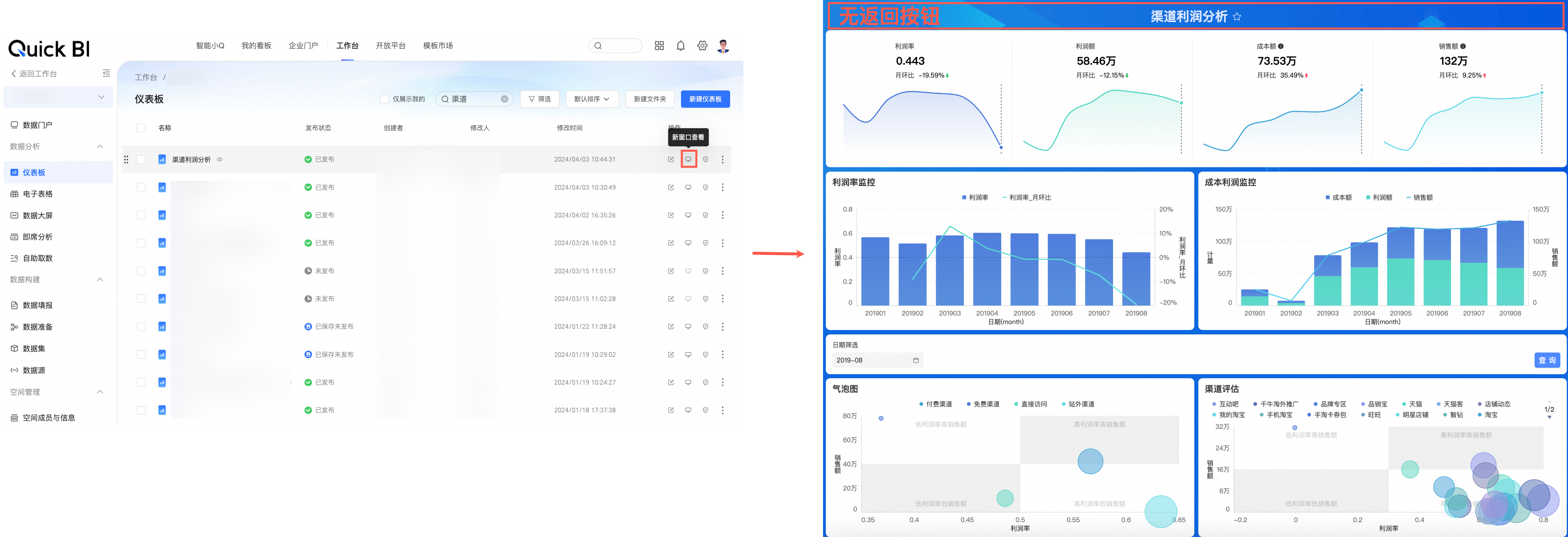The width and height of the screenshot is (1568, 537).
Task: Open more options menu for 渠道利润分析 row
Action: point(722,159)
